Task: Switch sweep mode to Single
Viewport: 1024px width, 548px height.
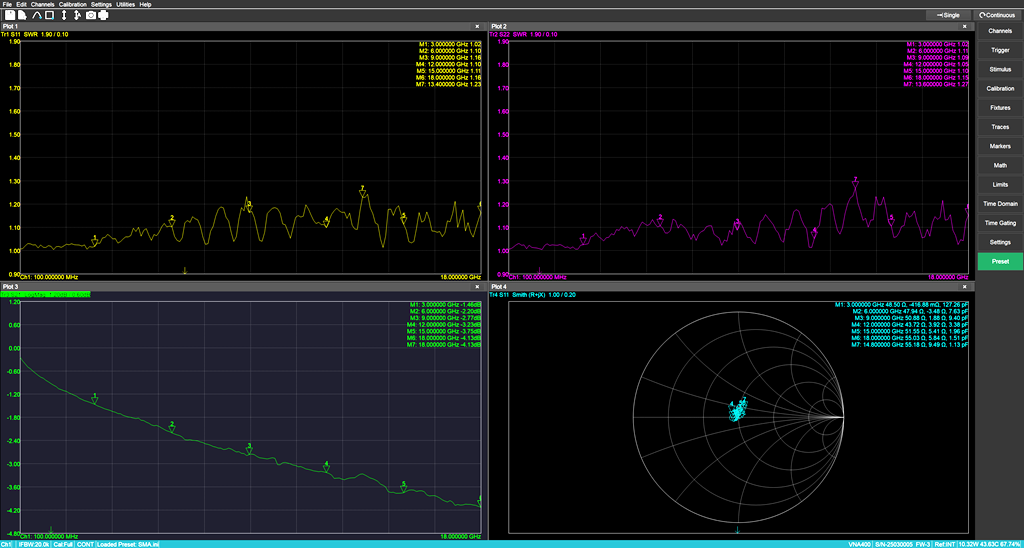Action: pos(948,15)
